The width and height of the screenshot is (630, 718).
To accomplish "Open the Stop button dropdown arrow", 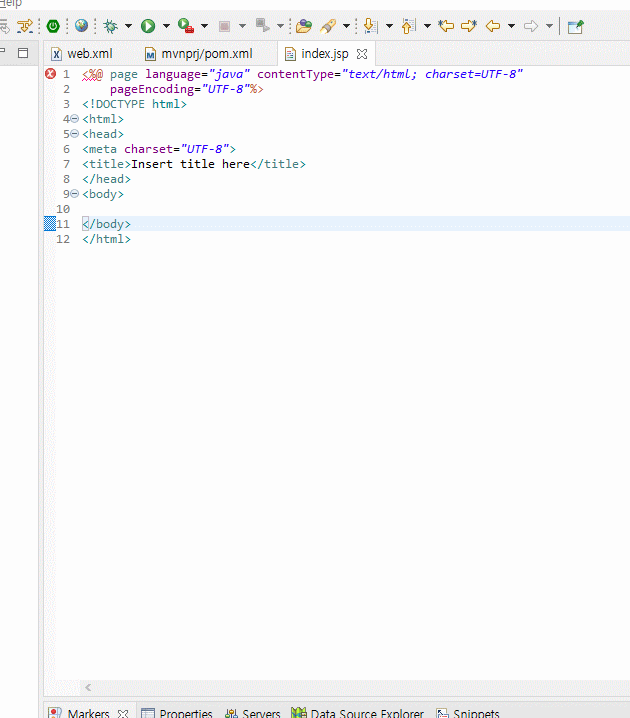I will click(x=242, y=26).
